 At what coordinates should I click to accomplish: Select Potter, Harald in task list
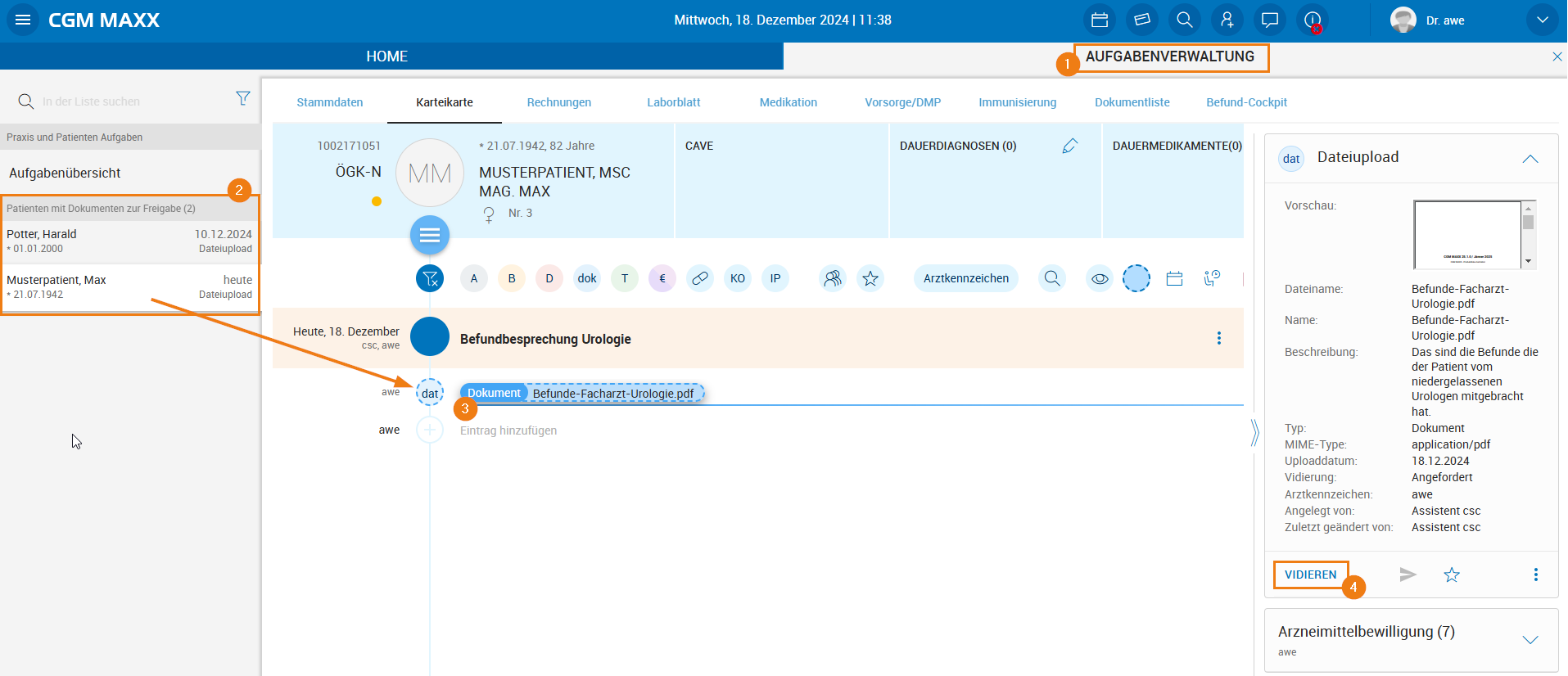[x=129, y=241]
